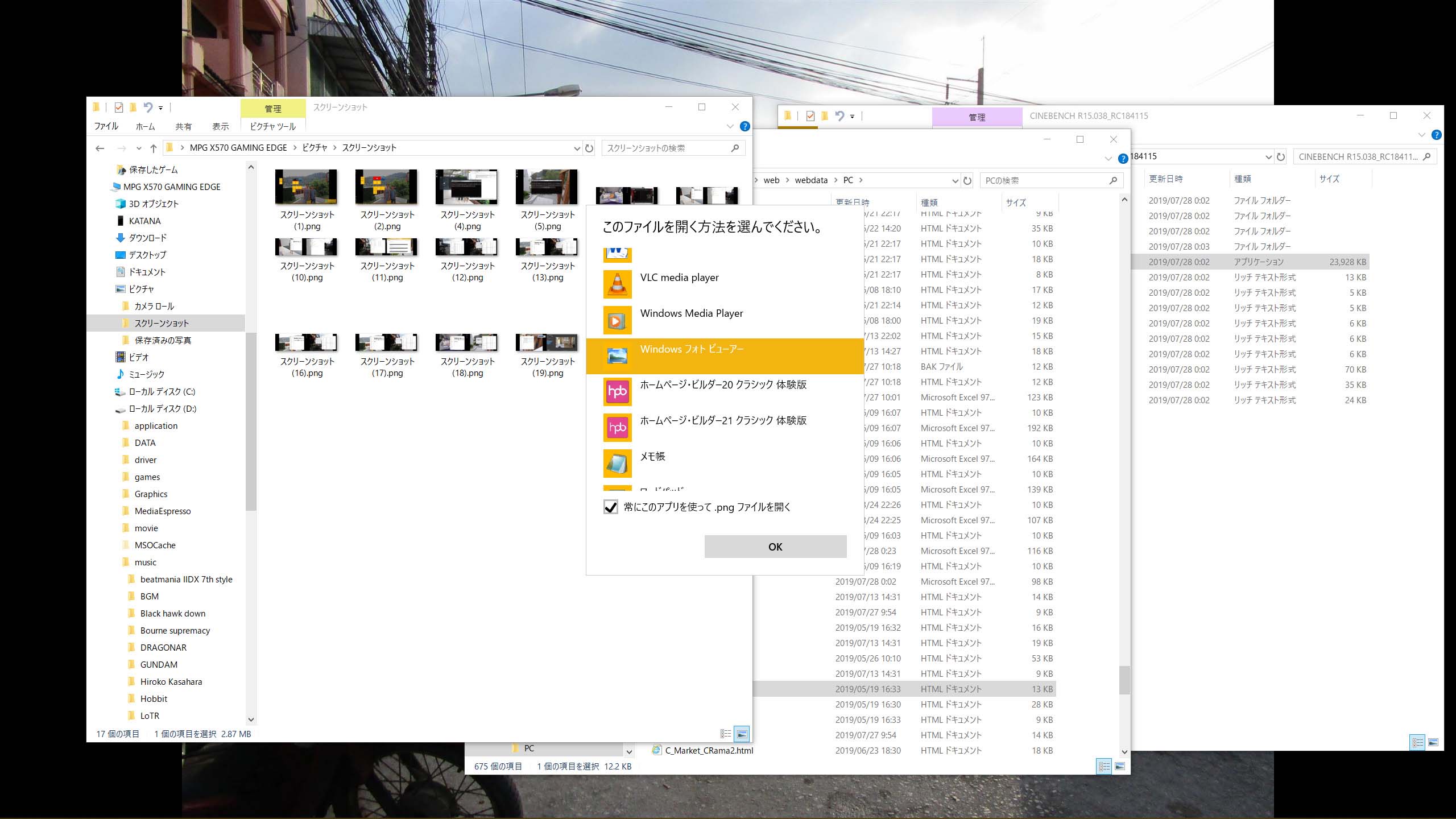Sort by 更新日時 in CINEBENCH window
Screen dimensions: 1456x819
pyautogui.click(x=1166, y=179)
